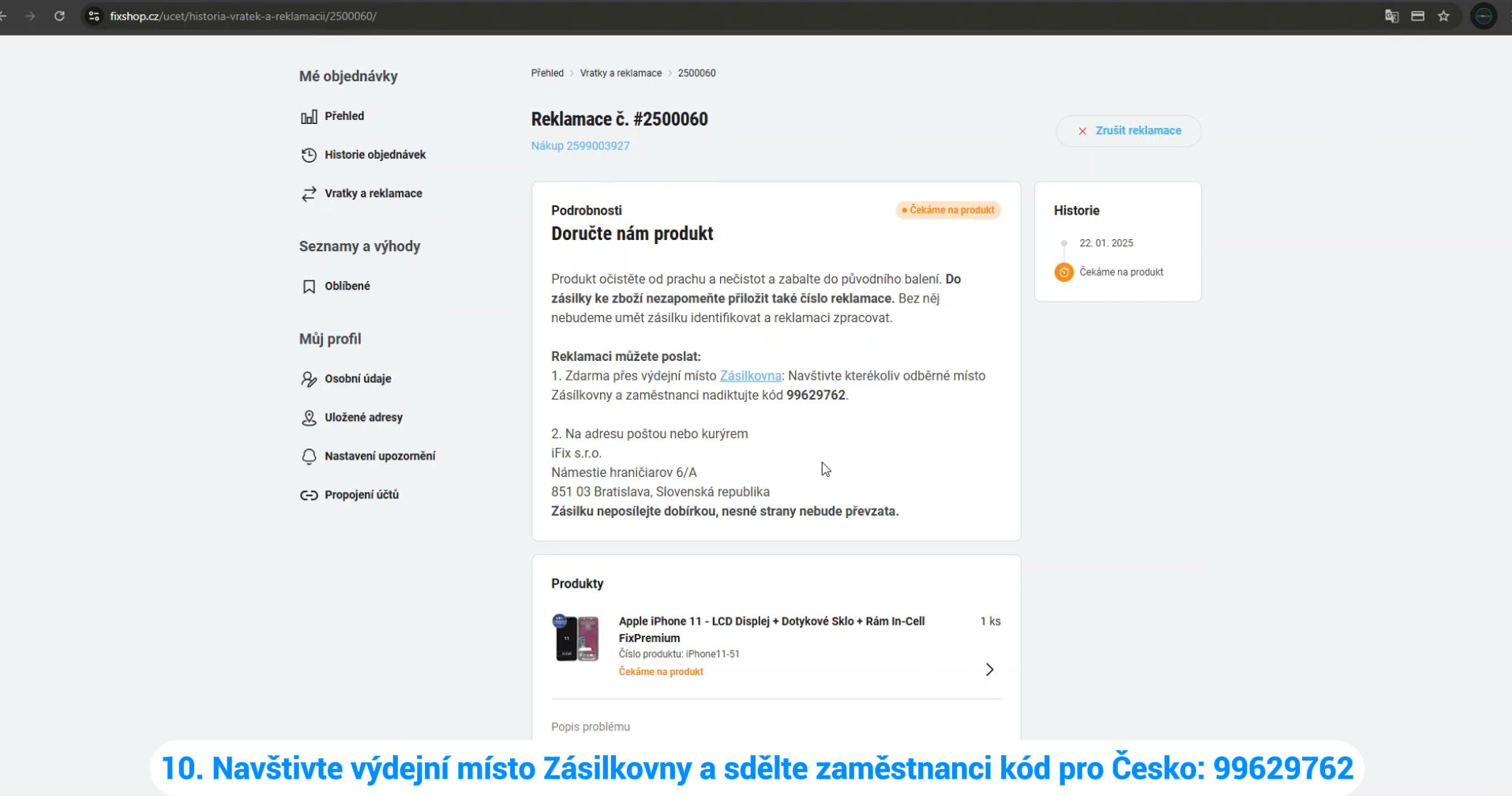
Task: Reload the page in browser
Action: point(59,16)
